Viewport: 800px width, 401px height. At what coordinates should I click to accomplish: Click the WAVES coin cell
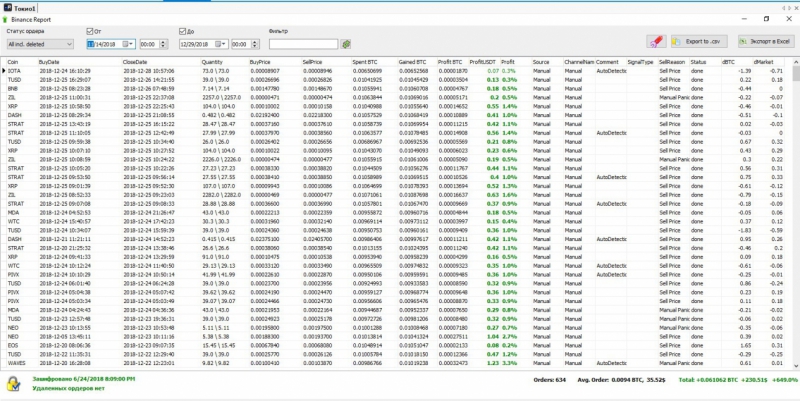16,363
